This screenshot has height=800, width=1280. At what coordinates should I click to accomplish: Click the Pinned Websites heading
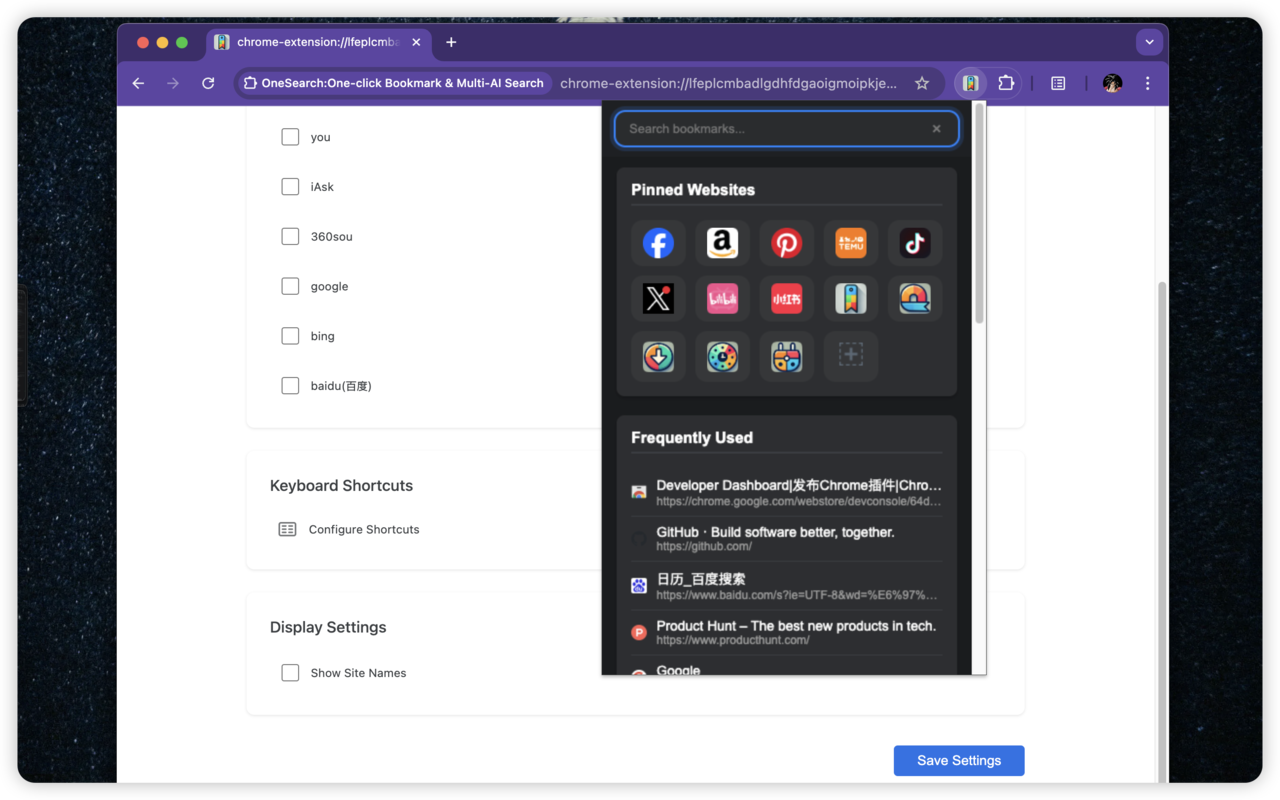[x=693, y=190]
